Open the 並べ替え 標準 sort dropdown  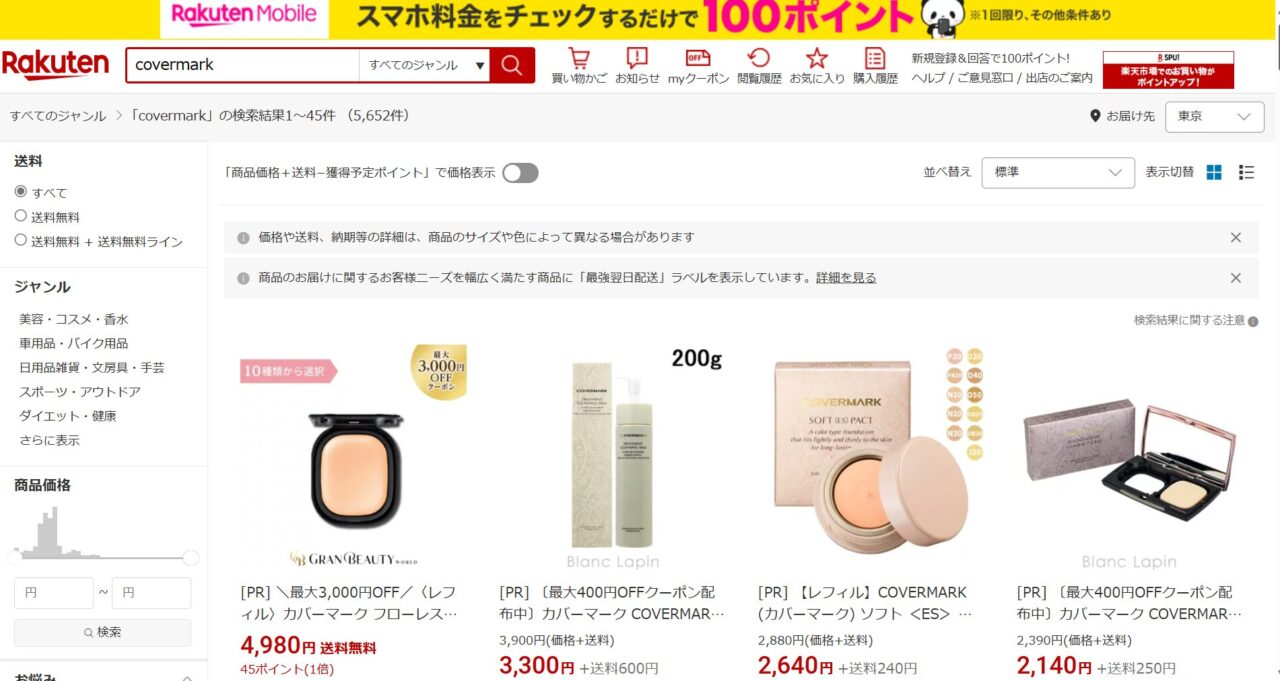coord(1058,173)
